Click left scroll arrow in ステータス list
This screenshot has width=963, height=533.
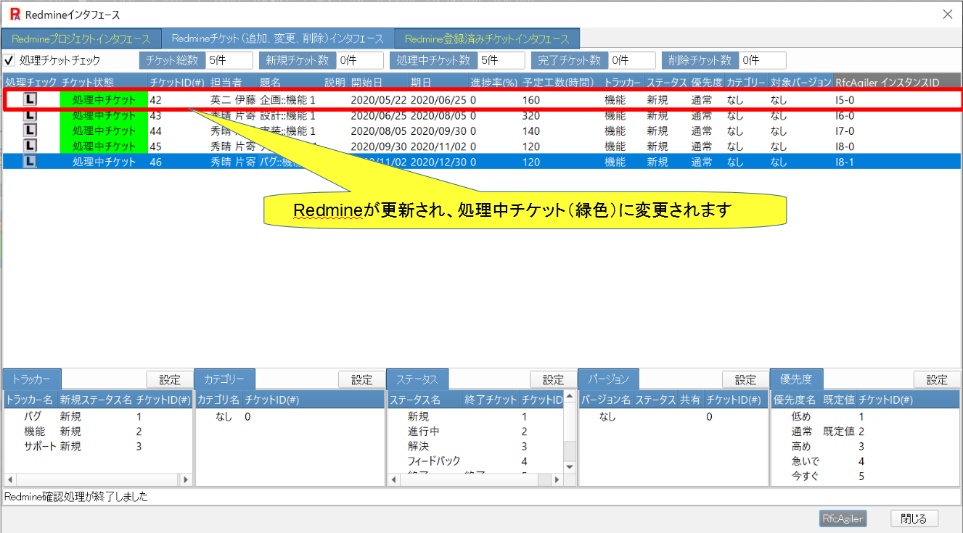pyautogui.click(x=394, y=479)
